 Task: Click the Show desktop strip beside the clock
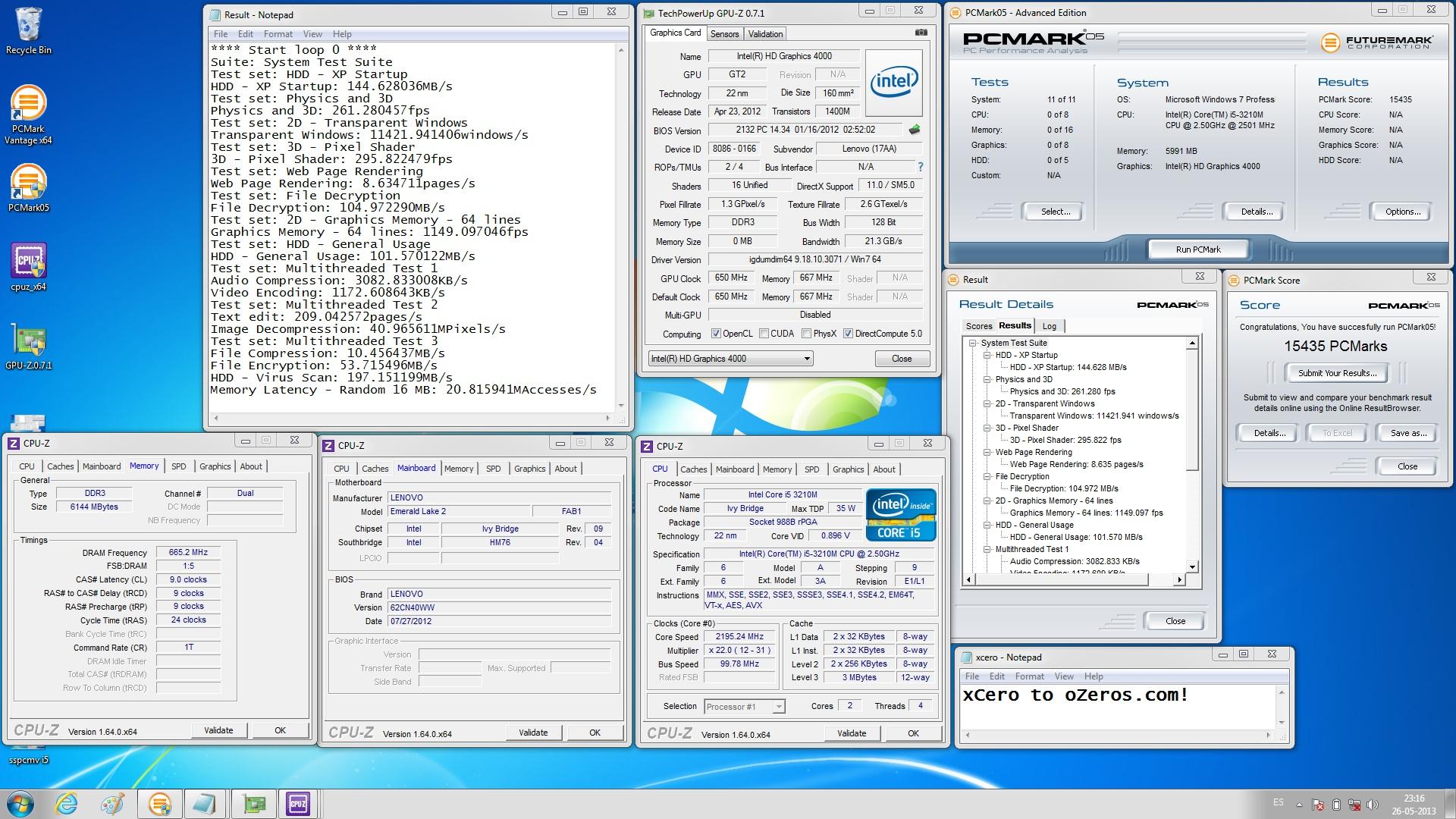(1450, 804)
